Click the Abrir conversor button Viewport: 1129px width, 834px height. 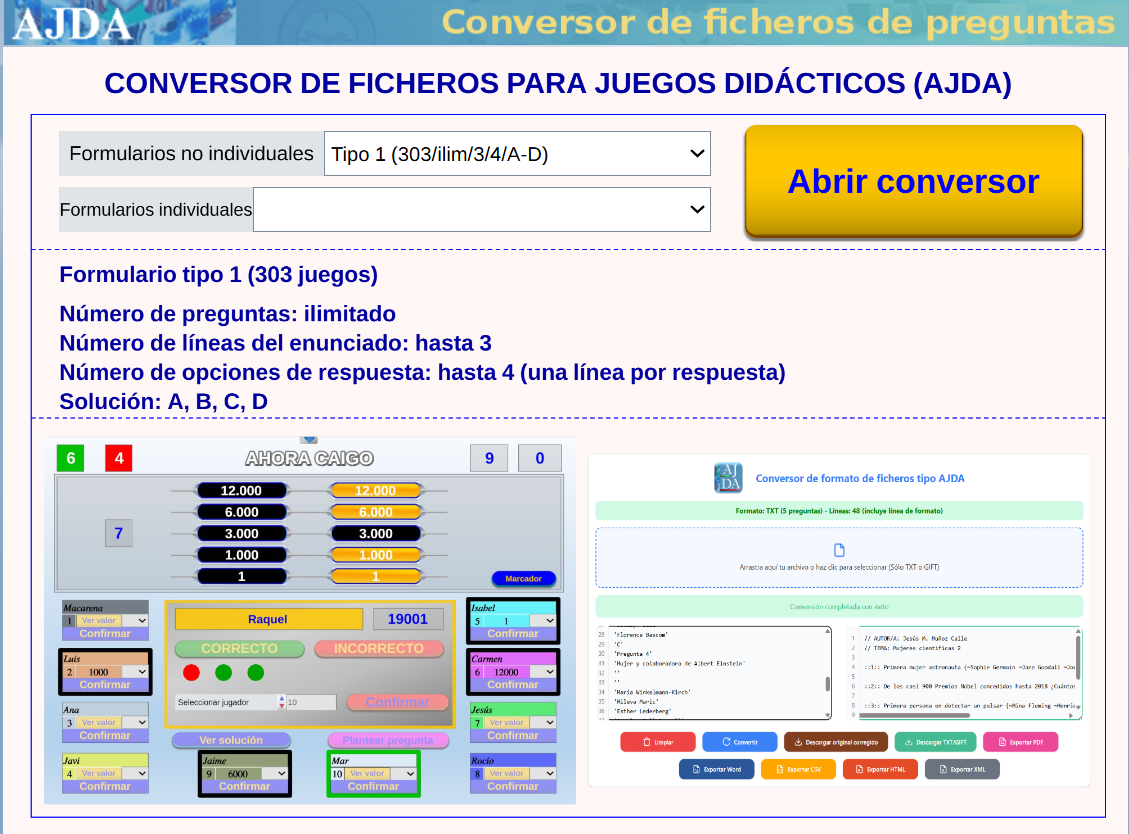(x=913, y=181)
